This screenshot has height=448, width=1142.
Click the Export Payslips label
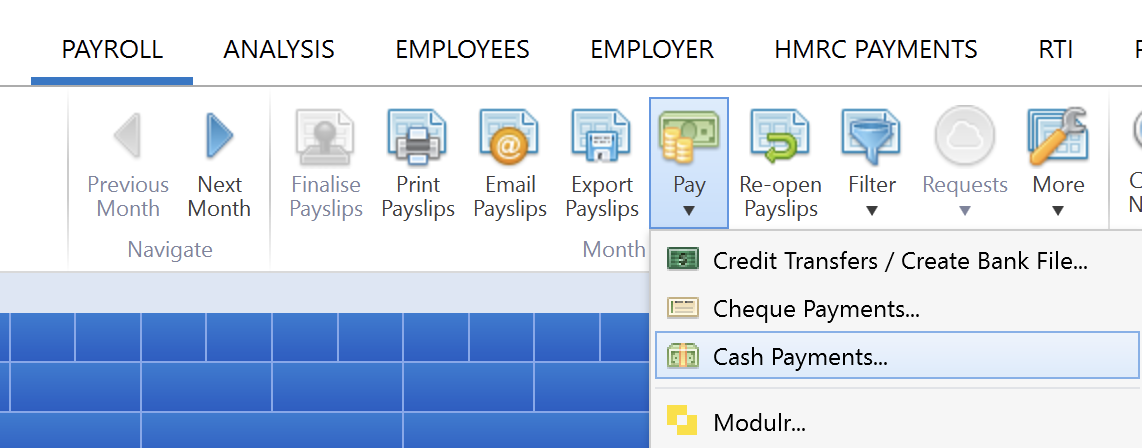(601, 197)
